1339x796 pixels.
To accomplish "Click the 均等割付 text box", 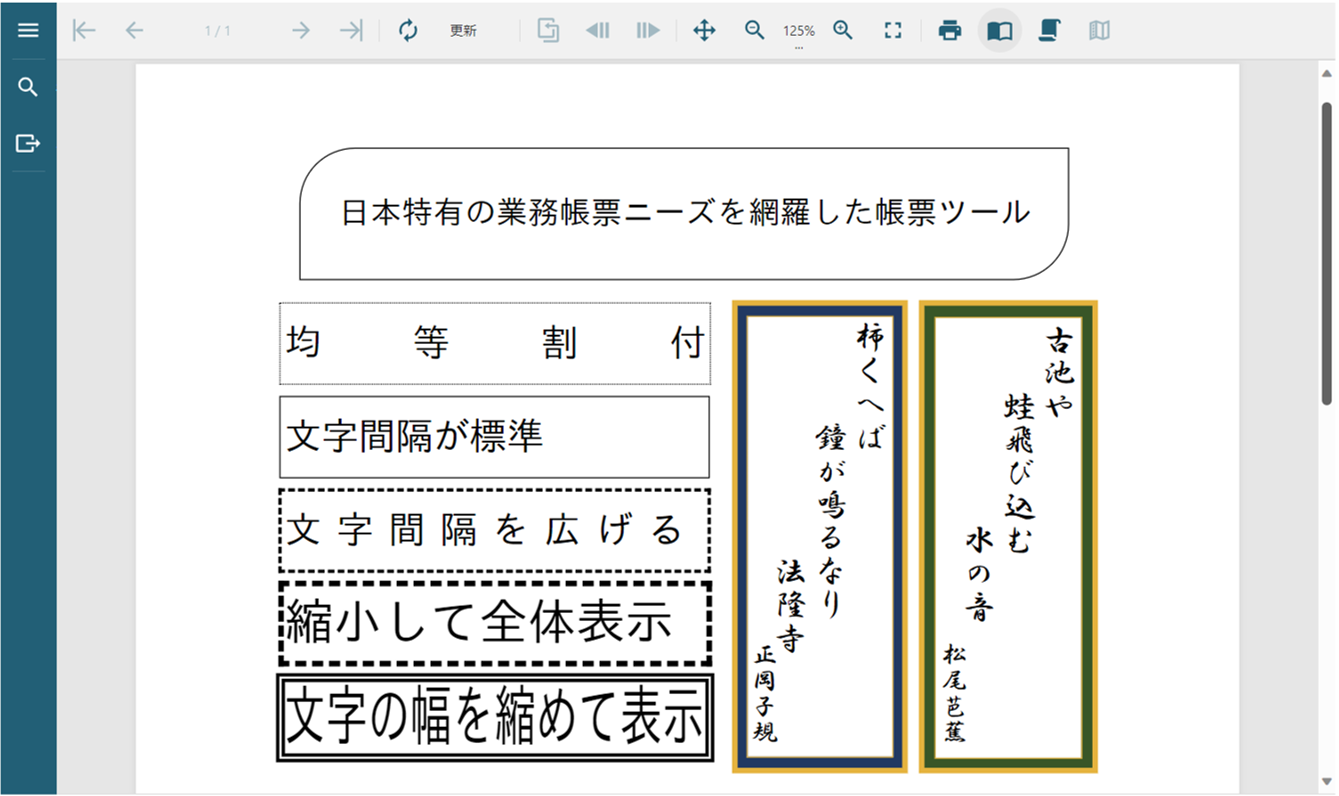I will [x=495, y=343].
